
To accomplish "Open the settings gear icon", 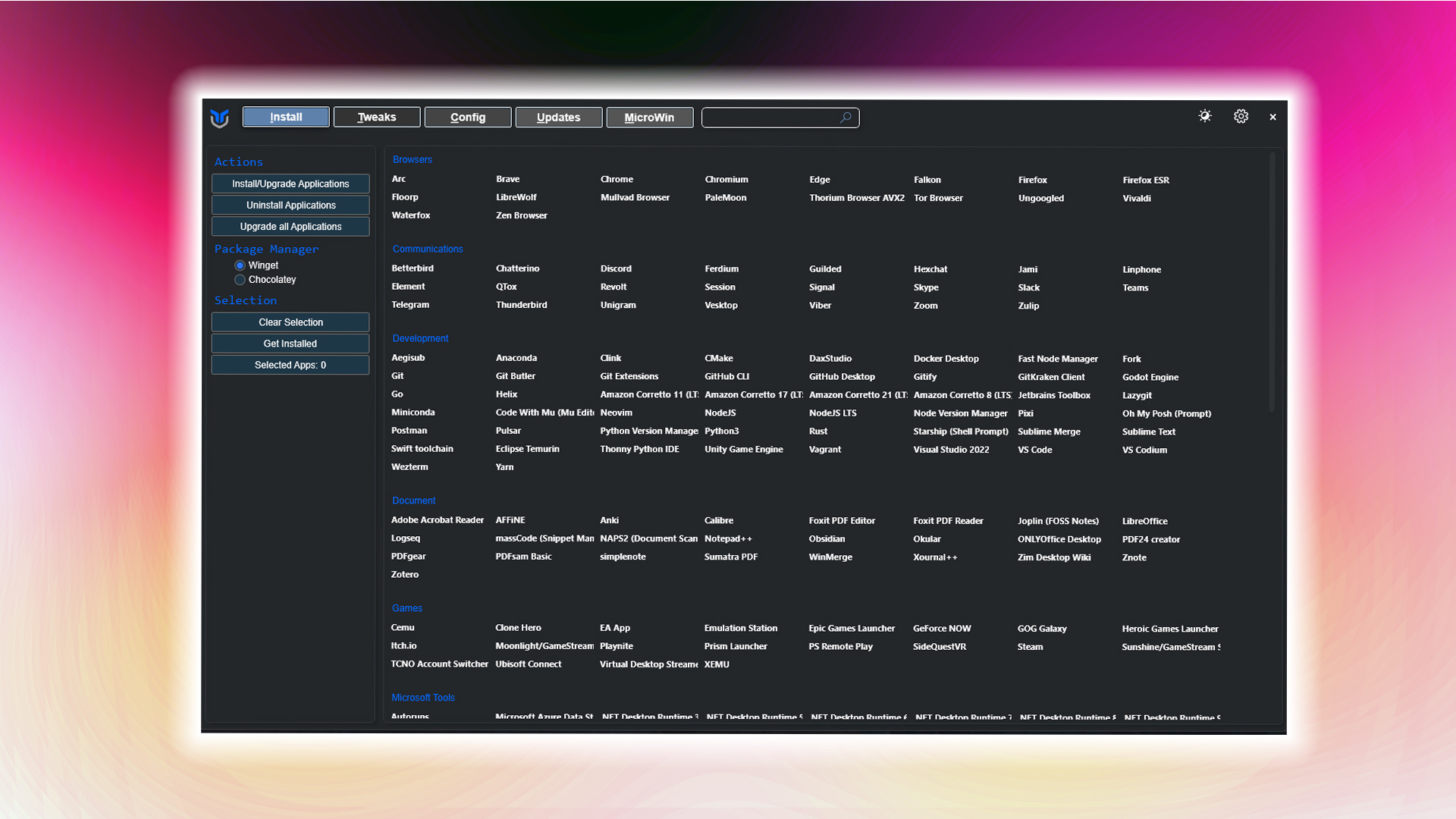I will coord(1241,116).
